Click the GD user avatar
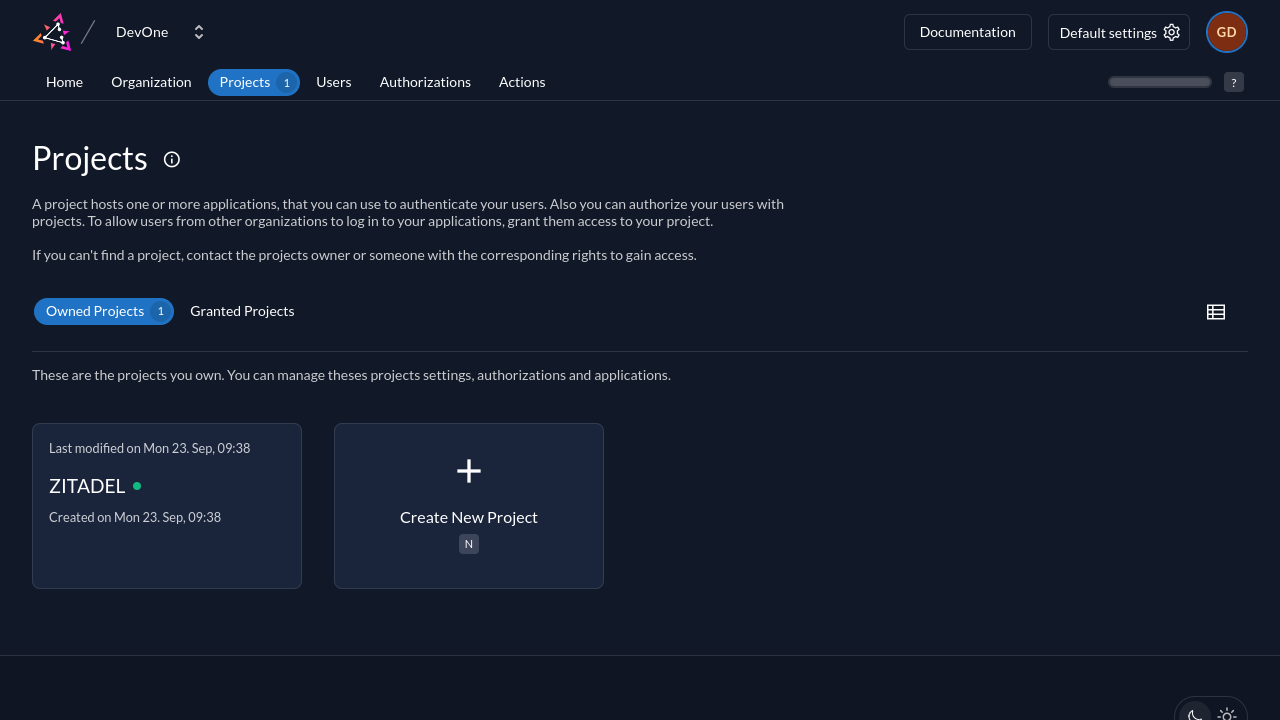The image size is (1280, 720). click(1226, 32)
